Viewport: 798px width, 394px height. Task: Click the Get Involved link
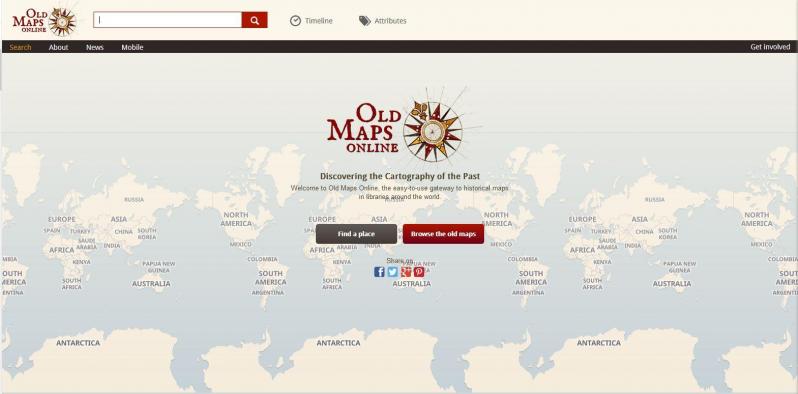pyautogui.click(x=770, y=47)
